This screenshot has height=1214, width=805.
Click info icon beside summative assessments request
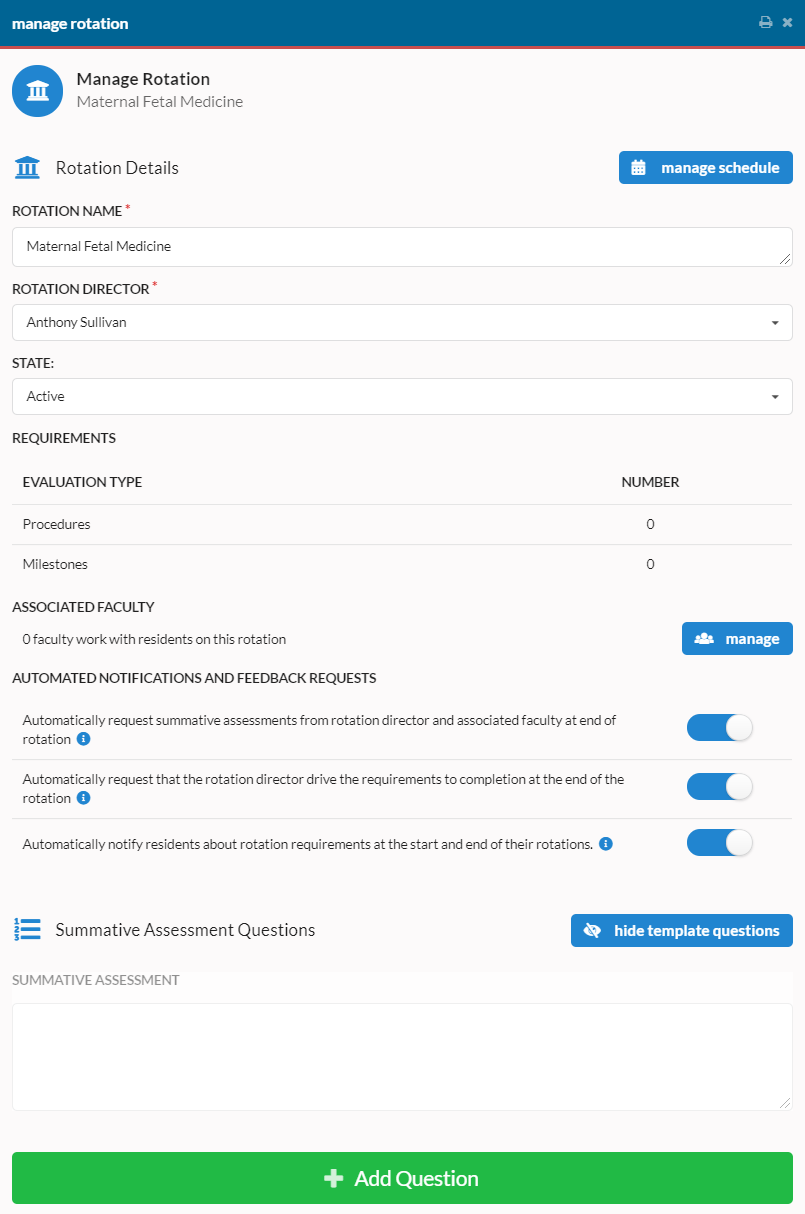84,739
